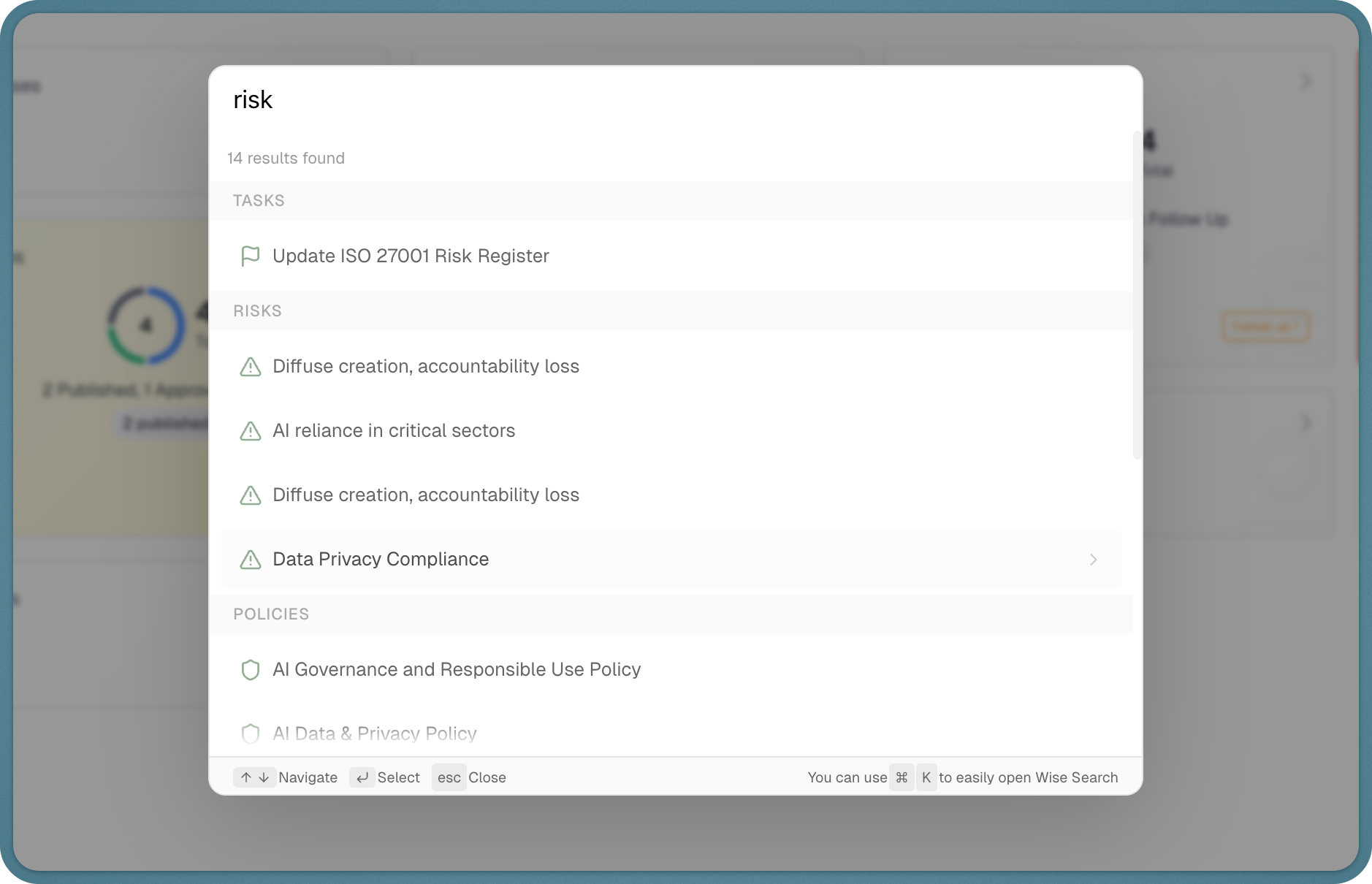Screen dimensions: 1372x884
Task: Open the lower background panel chevron
Action: click(1307, 422)
